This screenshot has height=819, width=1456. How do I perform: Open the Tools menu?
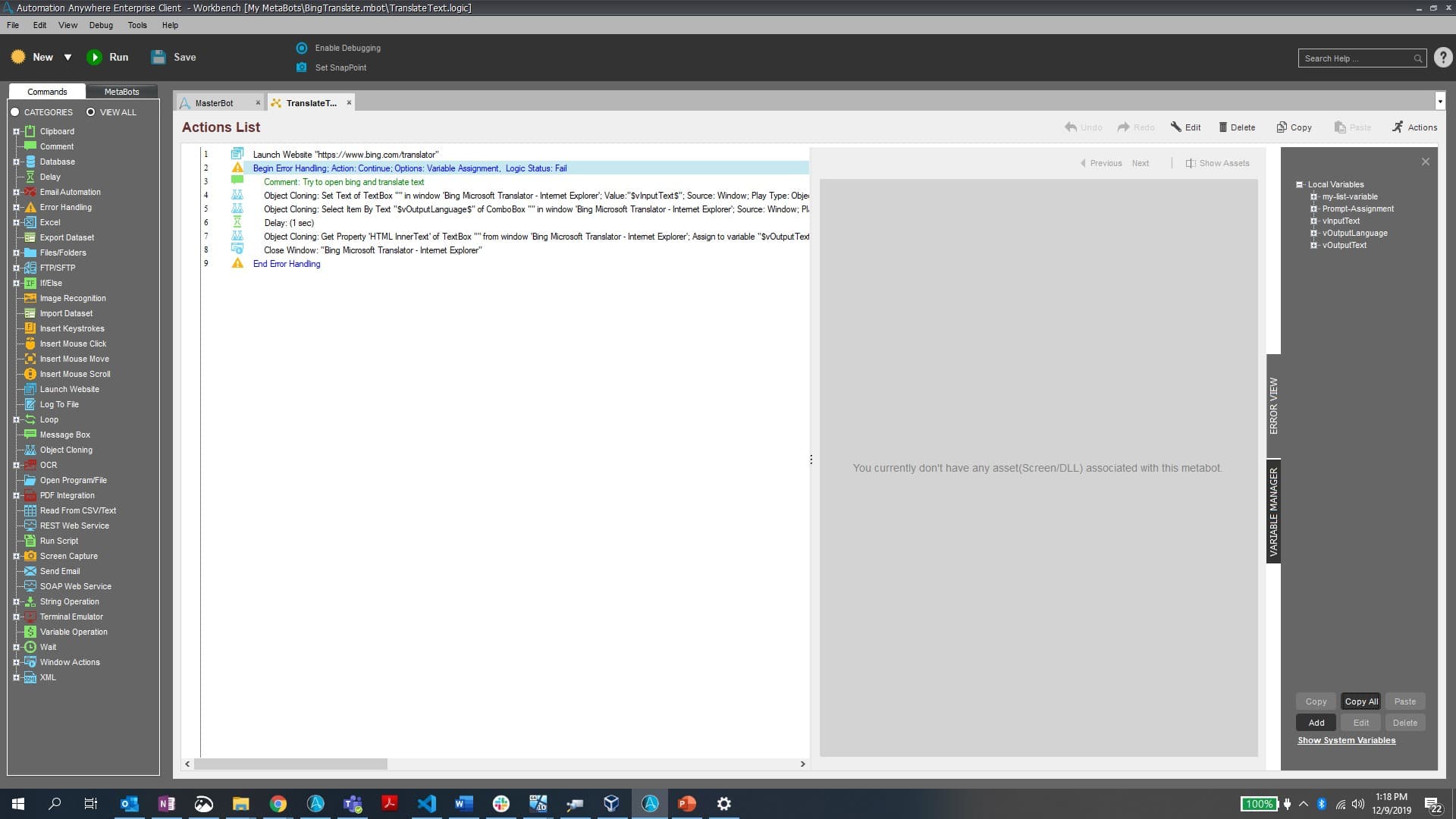pos(137,25)
